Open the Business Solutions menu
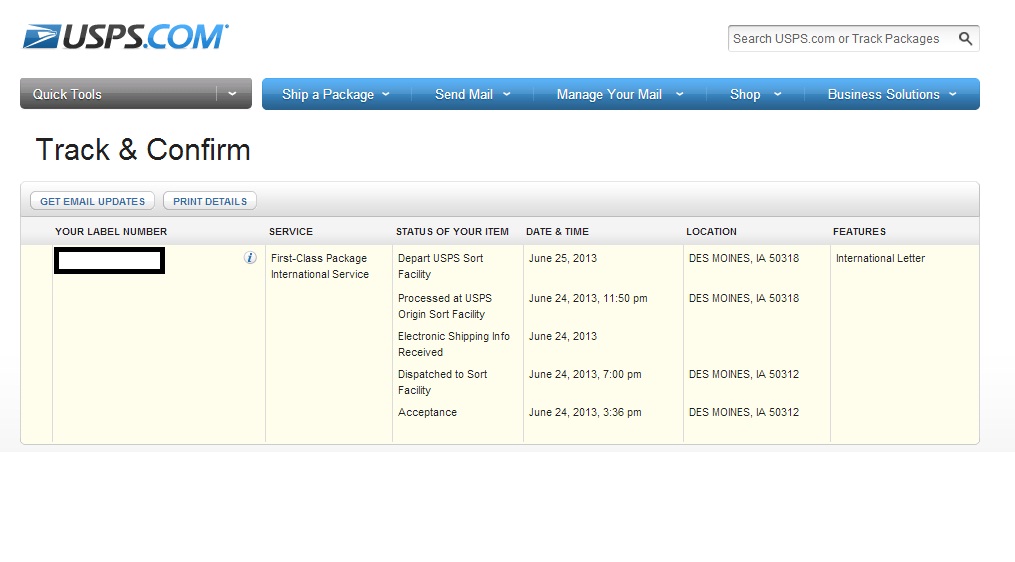This screenshot has width=1015, height=562. point(891,95)
